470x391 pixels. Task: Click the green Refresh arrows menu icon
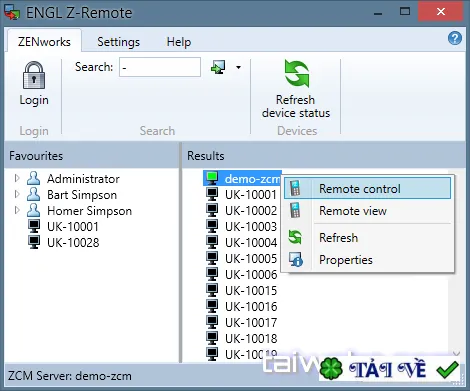295,237
